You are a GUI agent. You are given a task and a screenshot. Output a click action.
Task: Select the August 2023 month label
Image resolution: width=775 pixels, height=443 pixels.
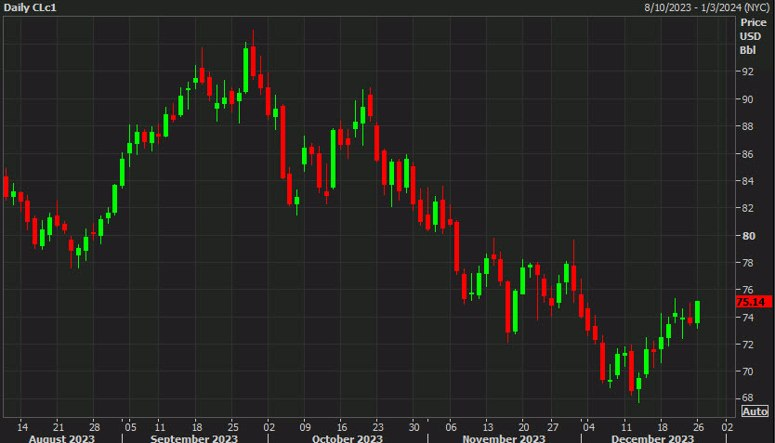pos(62,438)
